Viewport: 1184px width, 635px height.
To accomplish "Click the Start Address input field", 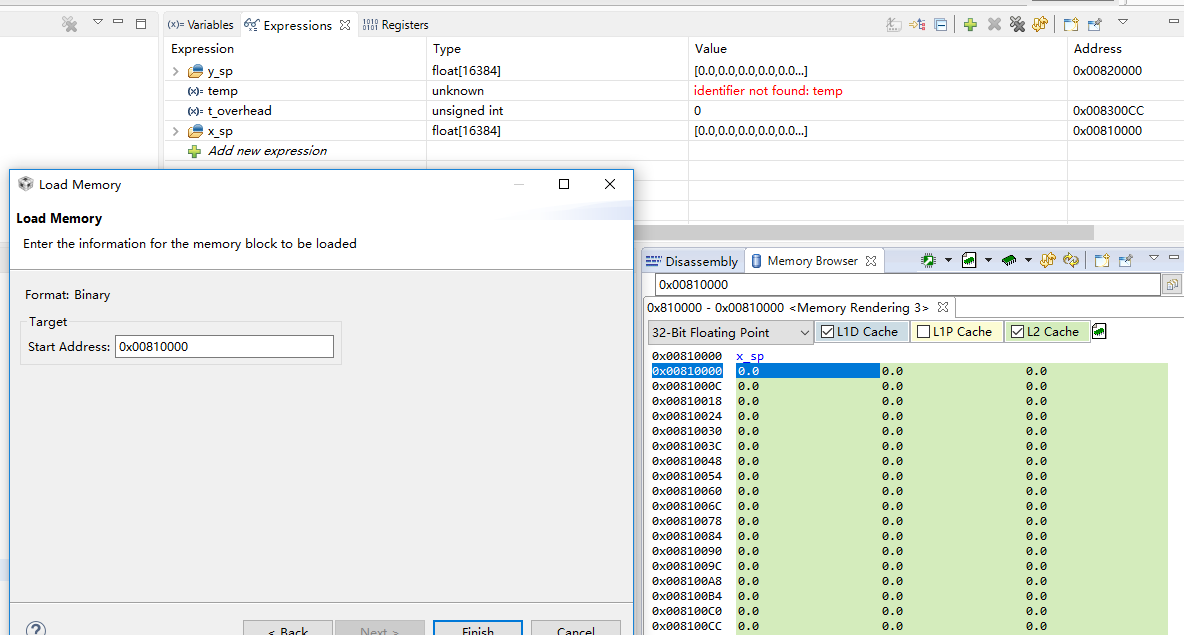I will (x=224, y=347).
